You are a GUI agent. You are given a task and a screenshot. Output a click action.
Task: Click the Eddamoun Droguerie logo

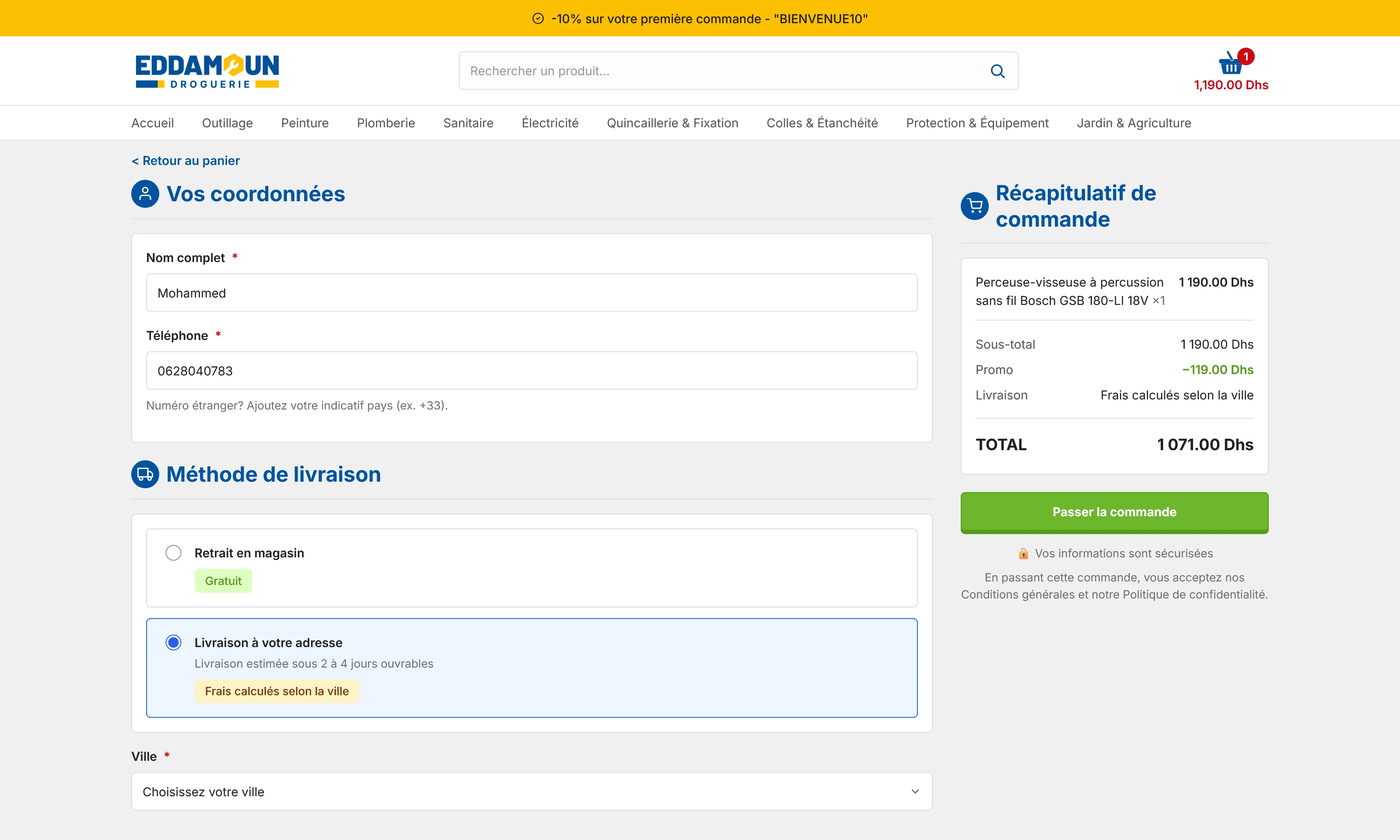207,71
